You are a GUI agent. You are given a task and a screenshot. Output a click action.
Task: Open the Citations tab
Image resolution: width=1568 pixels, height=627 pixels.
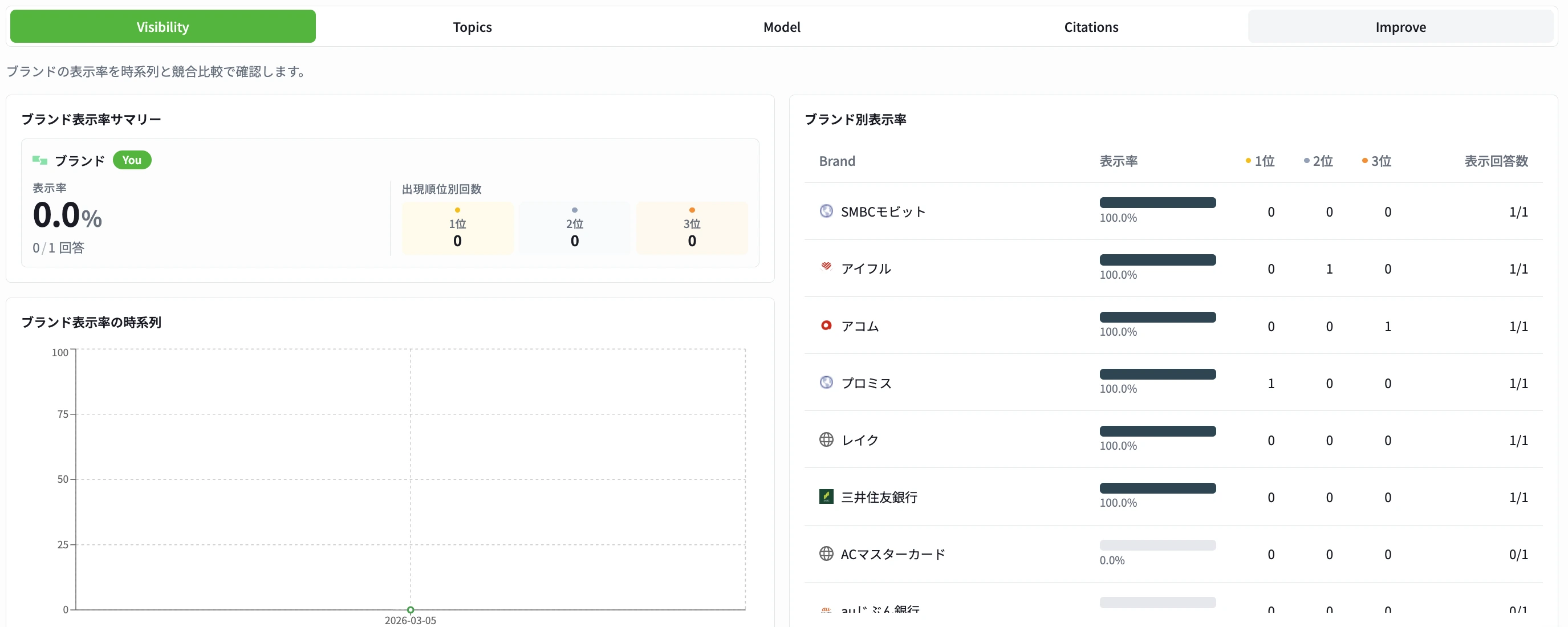1091,27
